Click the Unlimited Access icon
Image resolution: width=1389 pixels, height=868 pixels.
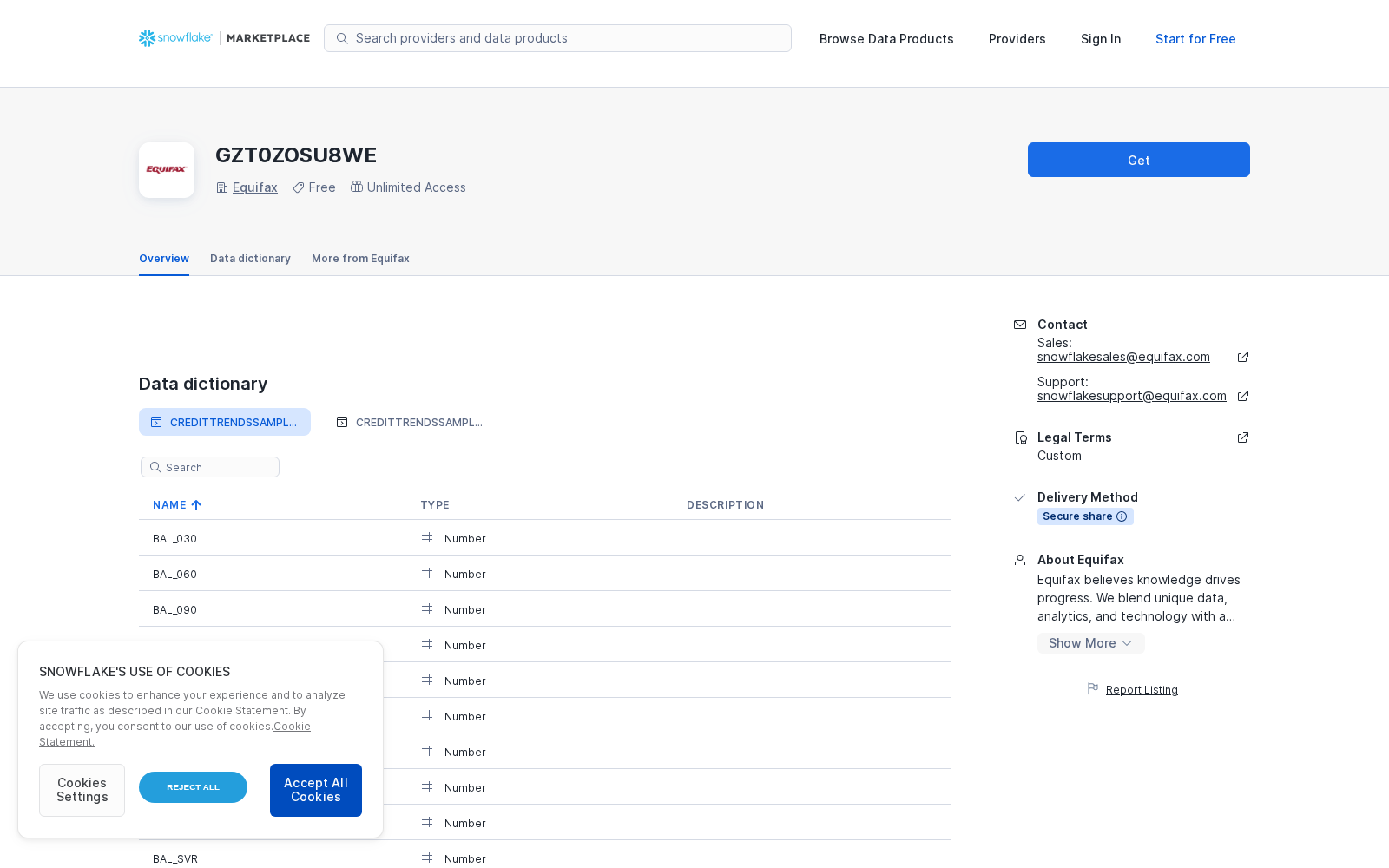(357, 187)
